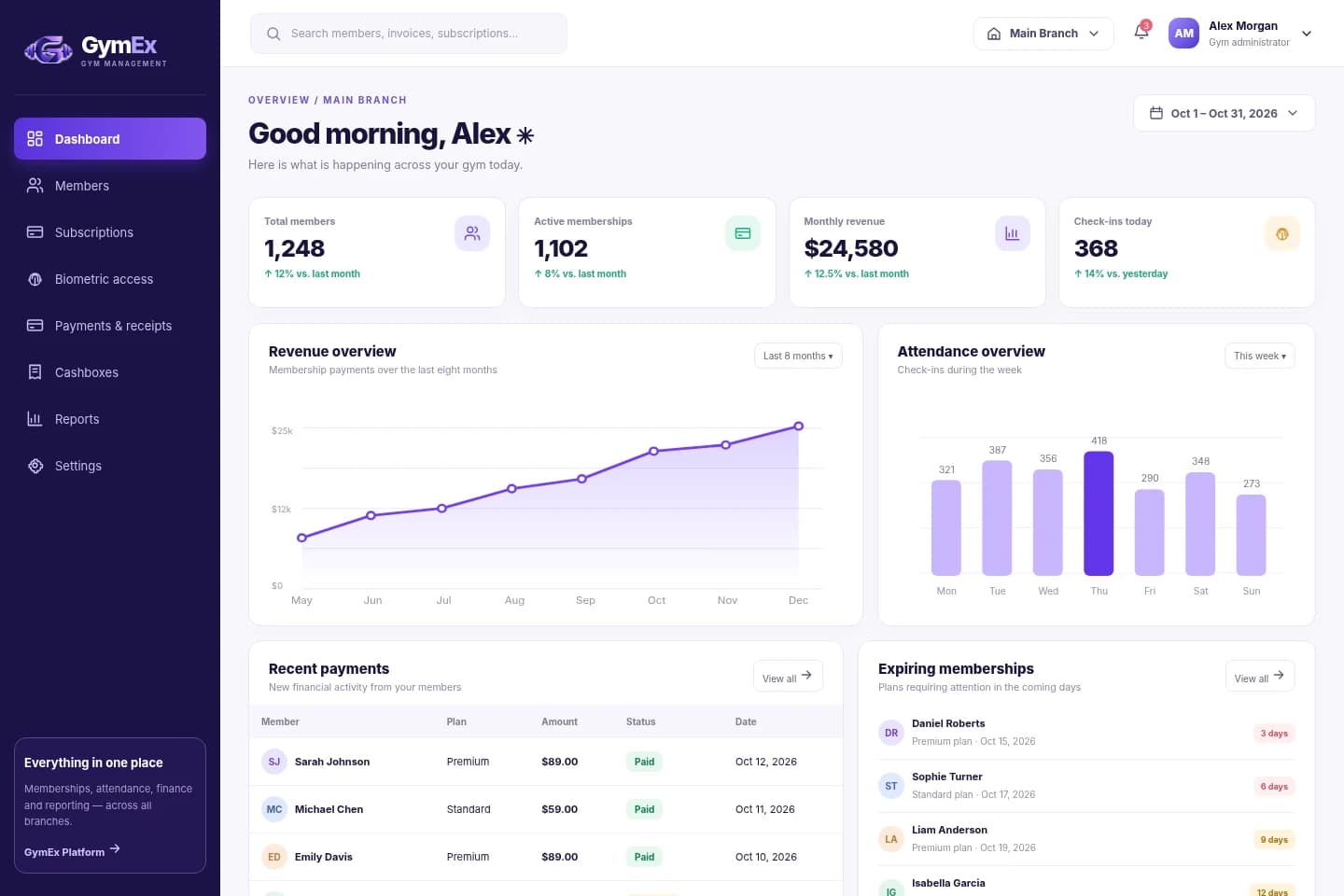Image resolution: width=1344 pixels, height=896 pixels.
Task: Click the Dec point on revenue chart
Action: coord(798,427)
